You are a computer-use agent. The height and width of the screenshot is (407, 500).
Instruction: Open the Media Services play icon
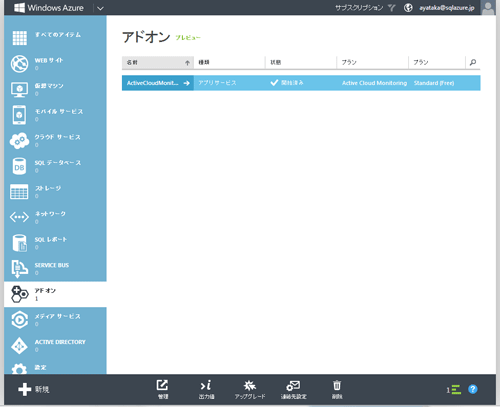pos(19,320)
